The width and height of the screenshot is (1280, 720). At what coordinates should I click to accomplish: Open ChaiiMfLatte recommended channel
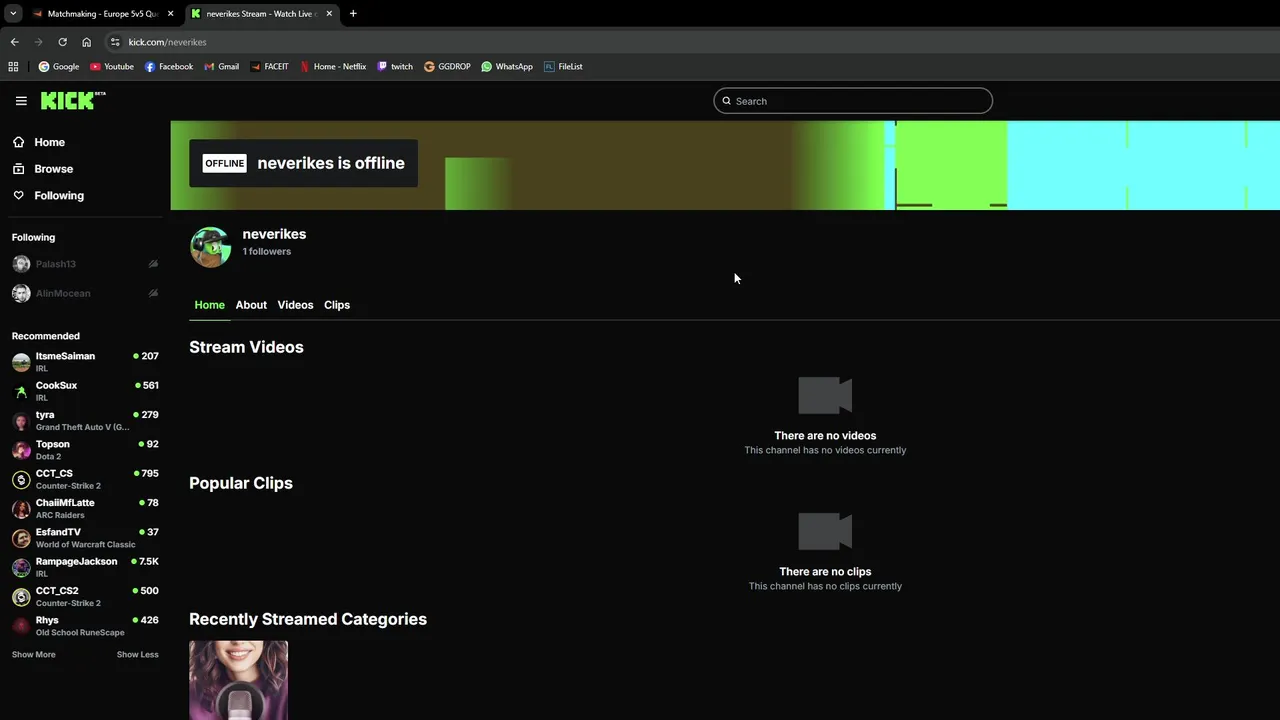[85, 509]
